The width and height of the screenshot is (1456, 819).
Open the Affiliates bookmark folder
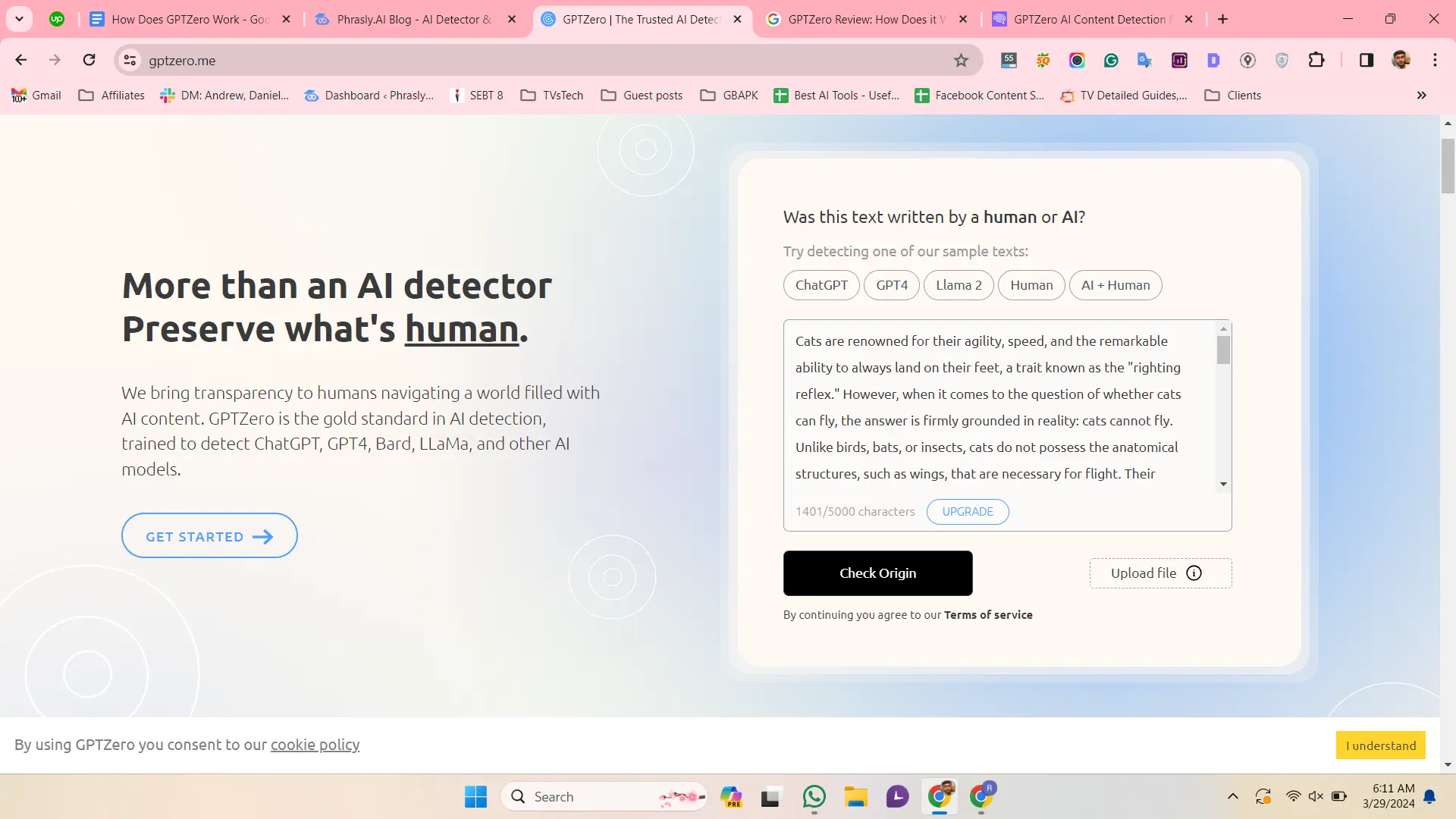click(x=111, y=96)
